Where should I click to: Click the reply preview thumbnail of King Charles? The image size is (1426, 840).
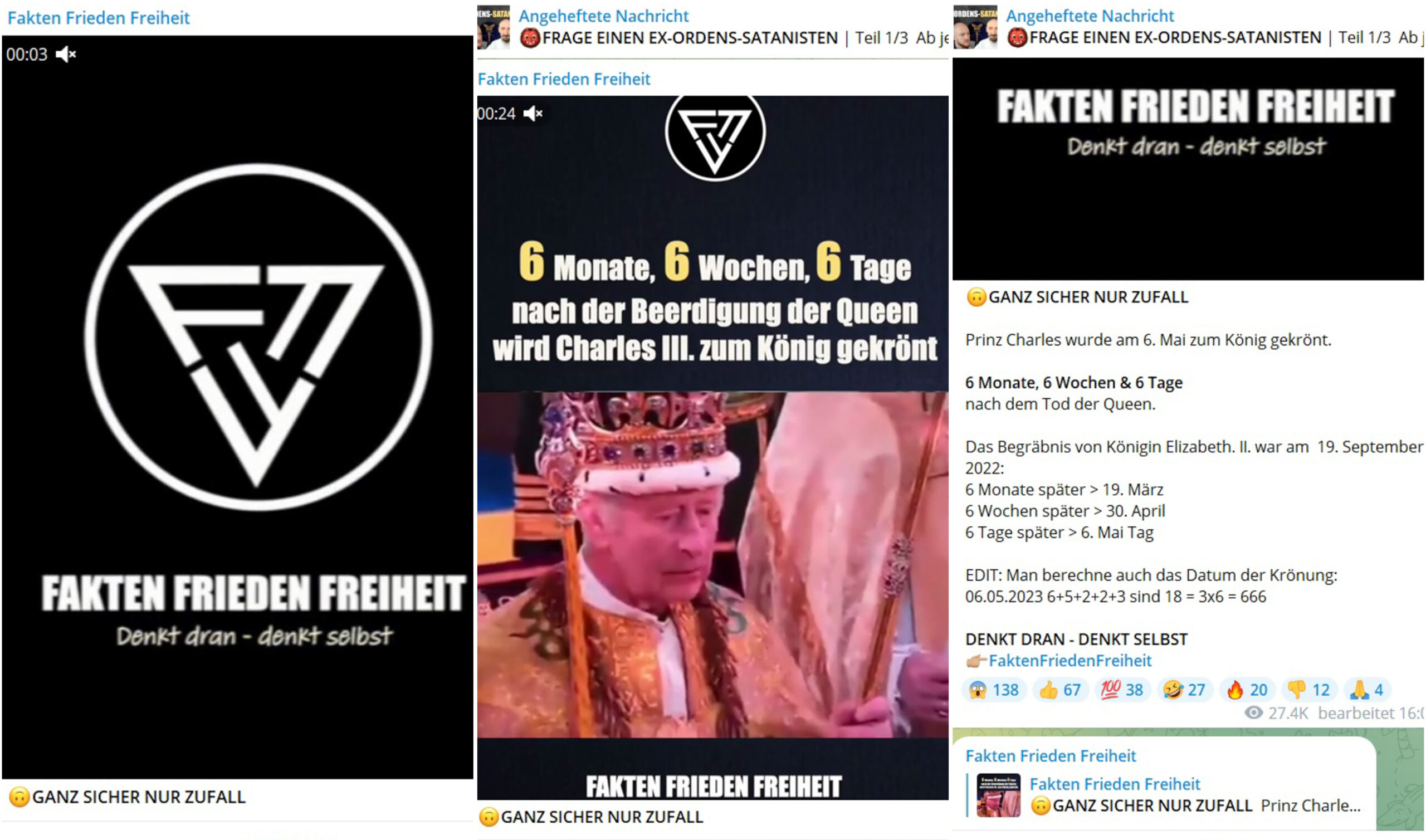999,795
